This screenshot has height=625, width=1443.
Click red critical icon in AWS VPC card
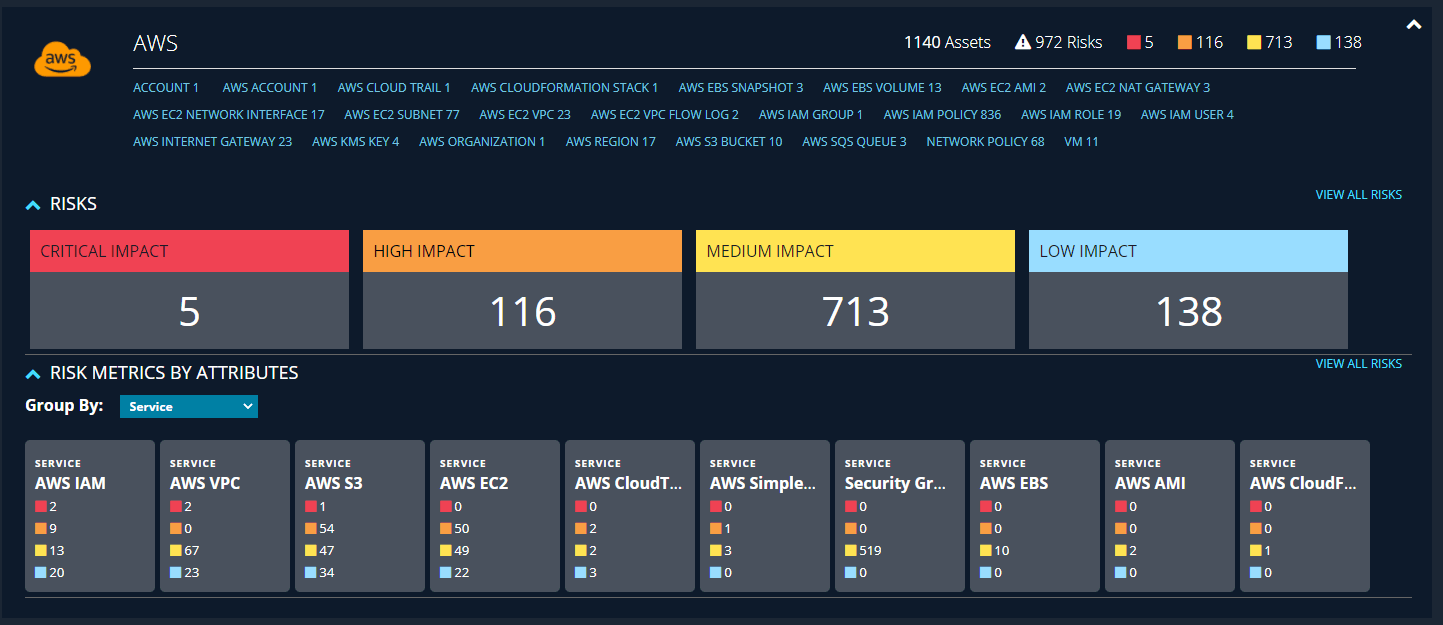pyautogui.click(x=176, y=507)
